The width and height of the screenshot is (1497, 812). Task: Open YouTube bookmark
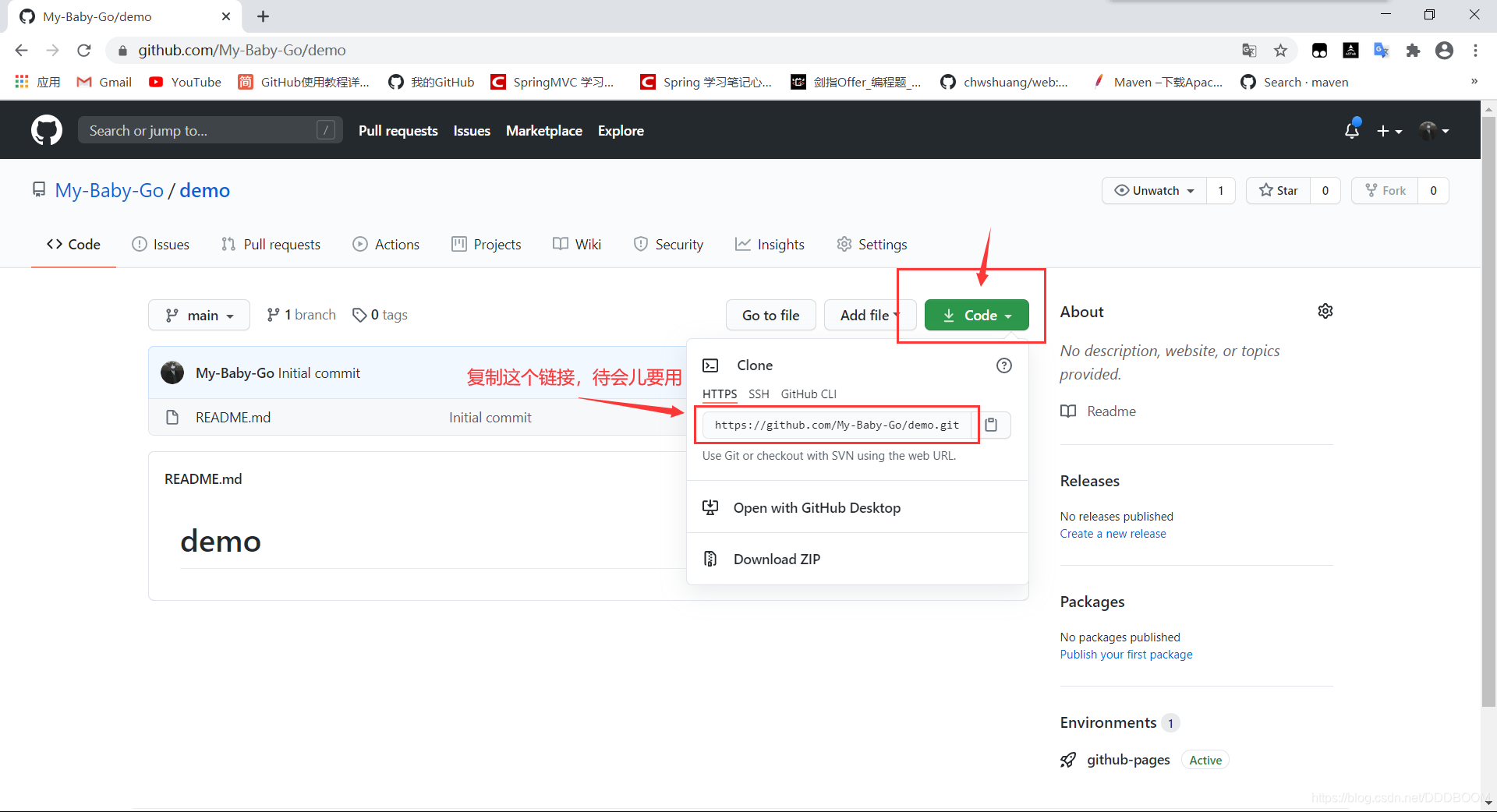pos(185,82)
